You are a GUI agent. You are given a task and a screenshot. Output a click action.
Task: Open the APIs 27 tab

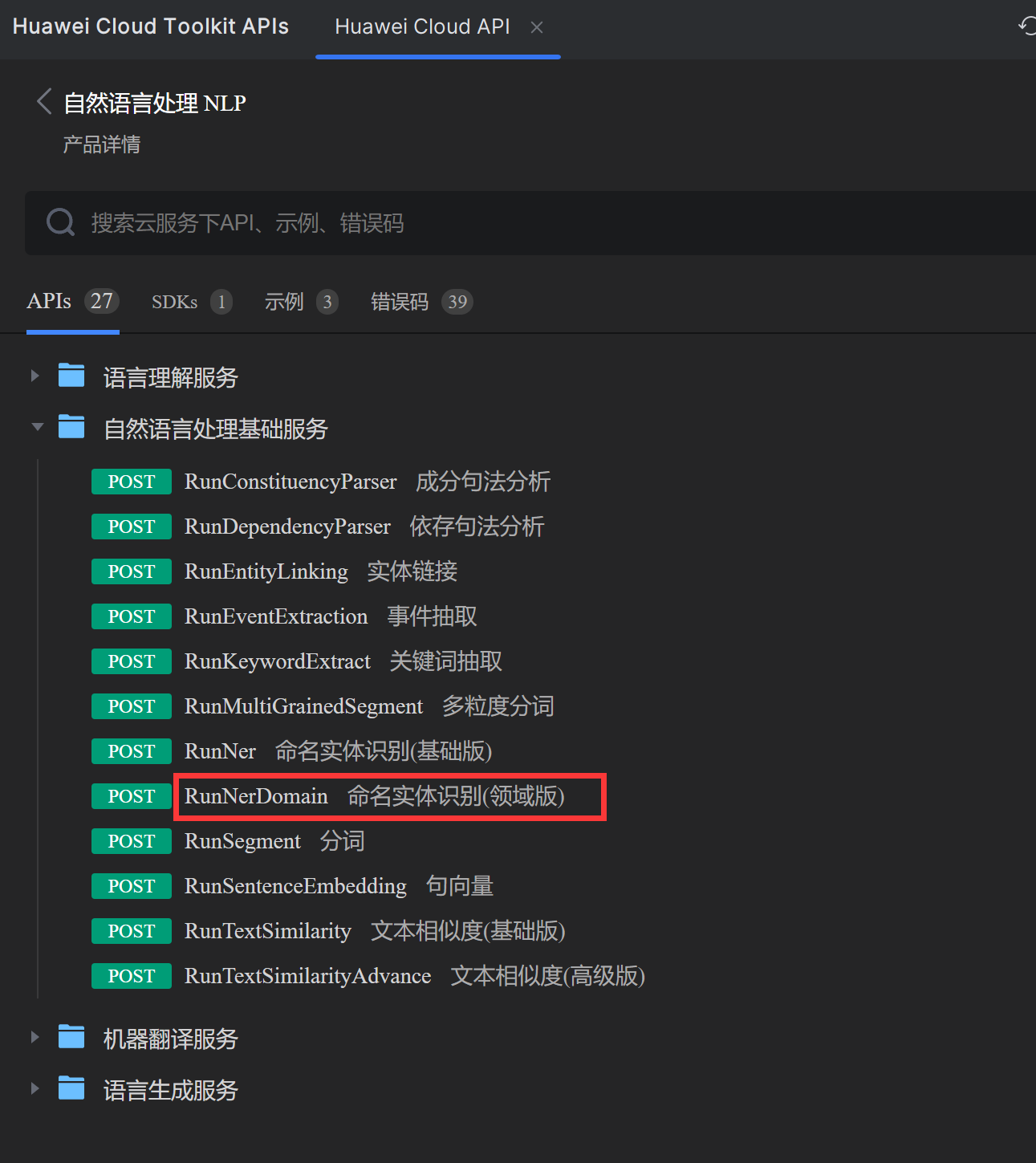[x=73, y=301]
